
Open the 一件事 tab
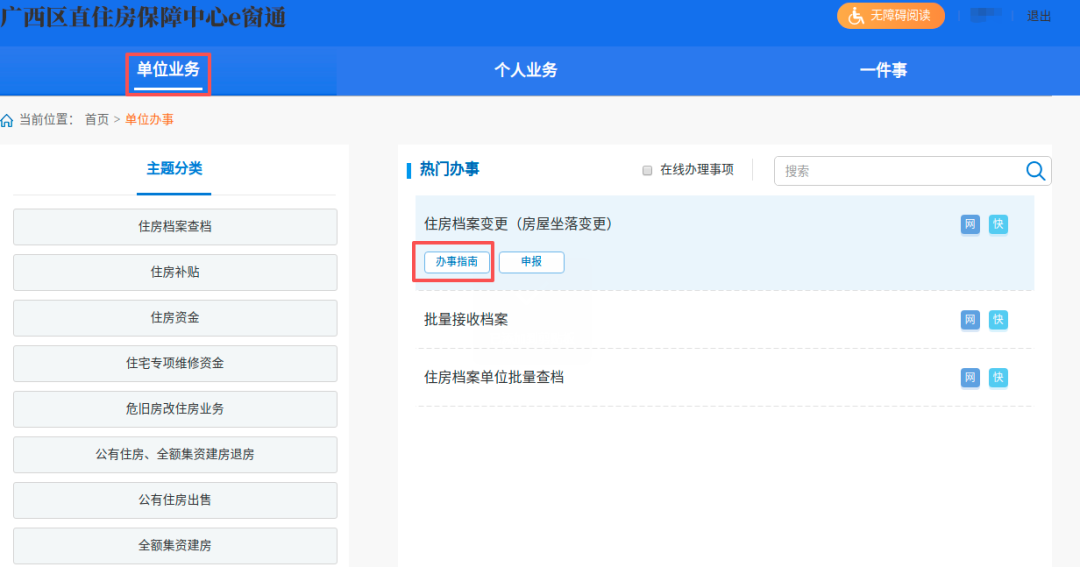(883, 70)
